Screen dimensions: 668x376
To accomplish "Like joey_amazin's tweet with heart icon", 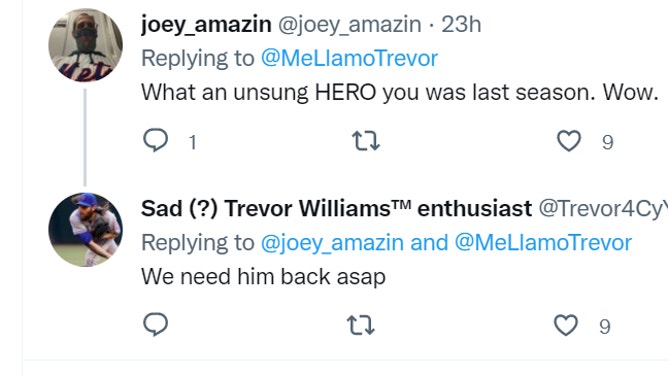I will click(569, 141).
